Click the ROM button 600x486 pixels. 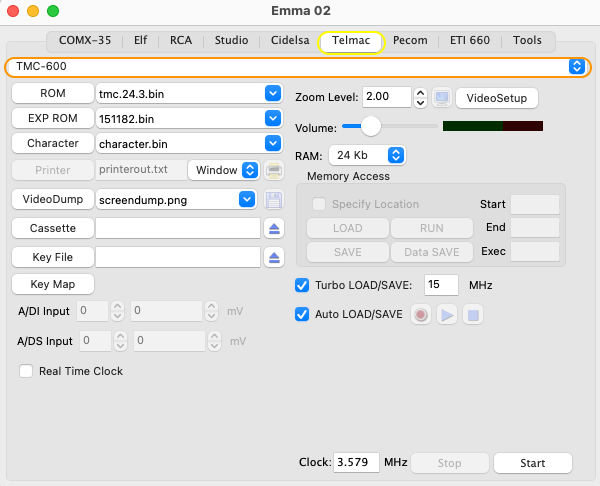click(x=53, y=93)
